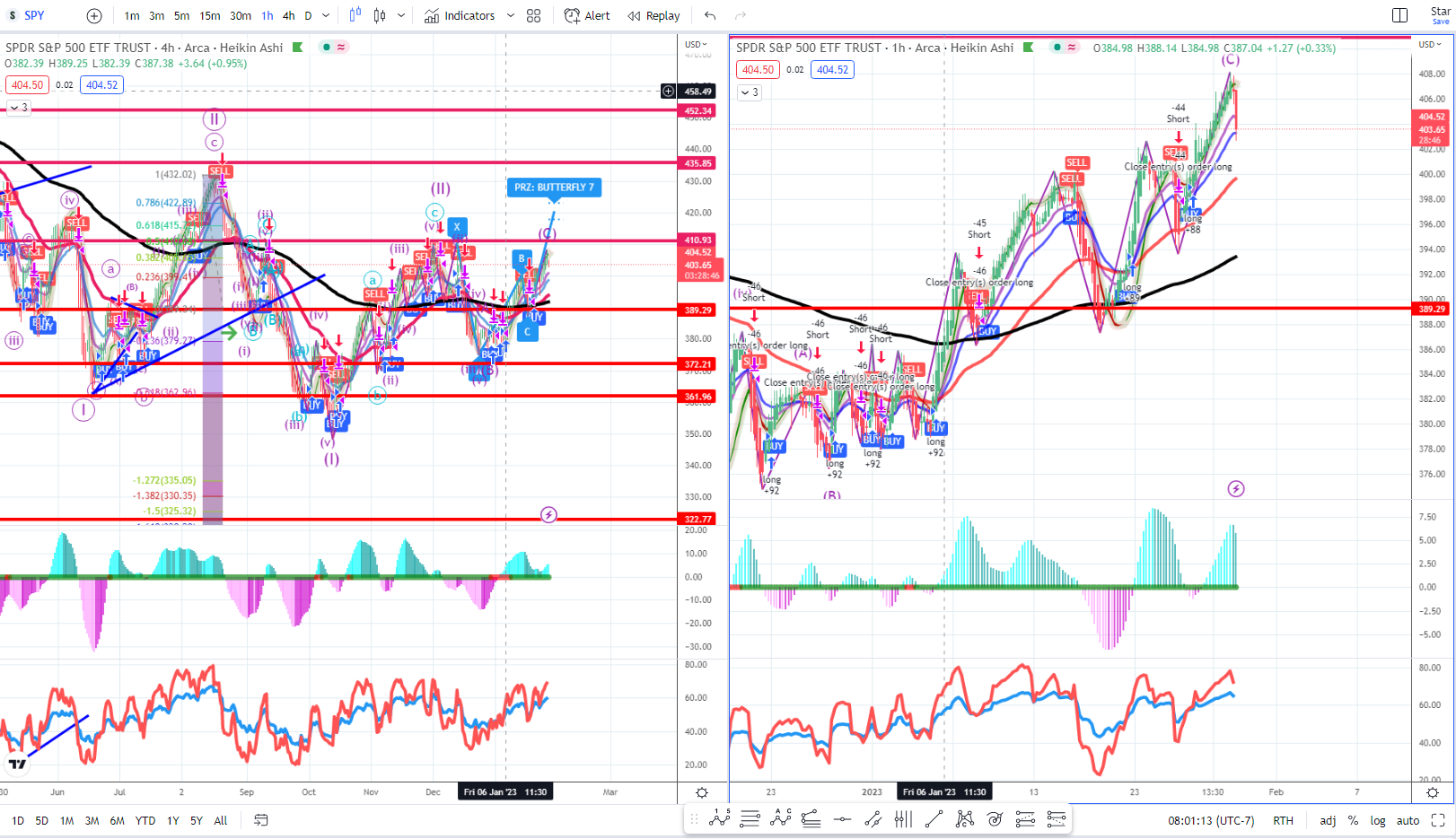Select YTD date range
Image resolution: width=1456 pixels, height=839 pixels.
(145, 820)
